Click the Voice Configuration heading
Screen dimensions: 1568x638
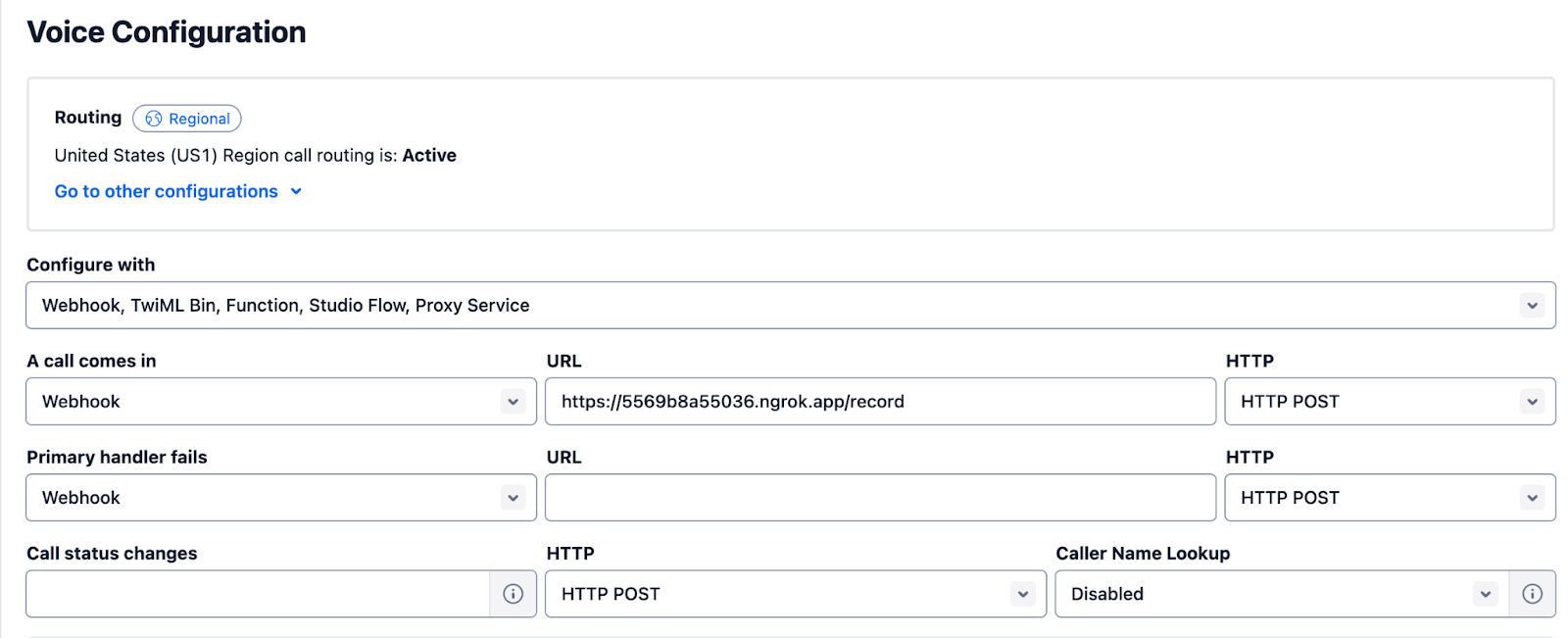167,32
